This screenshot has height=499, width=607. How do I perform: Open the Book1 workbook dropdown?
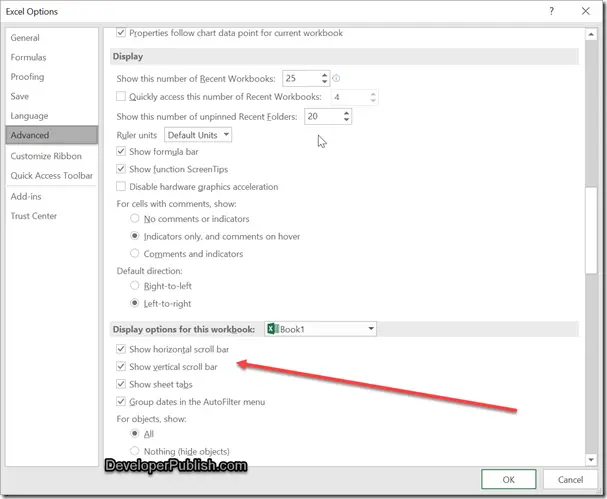coord(321,329)
